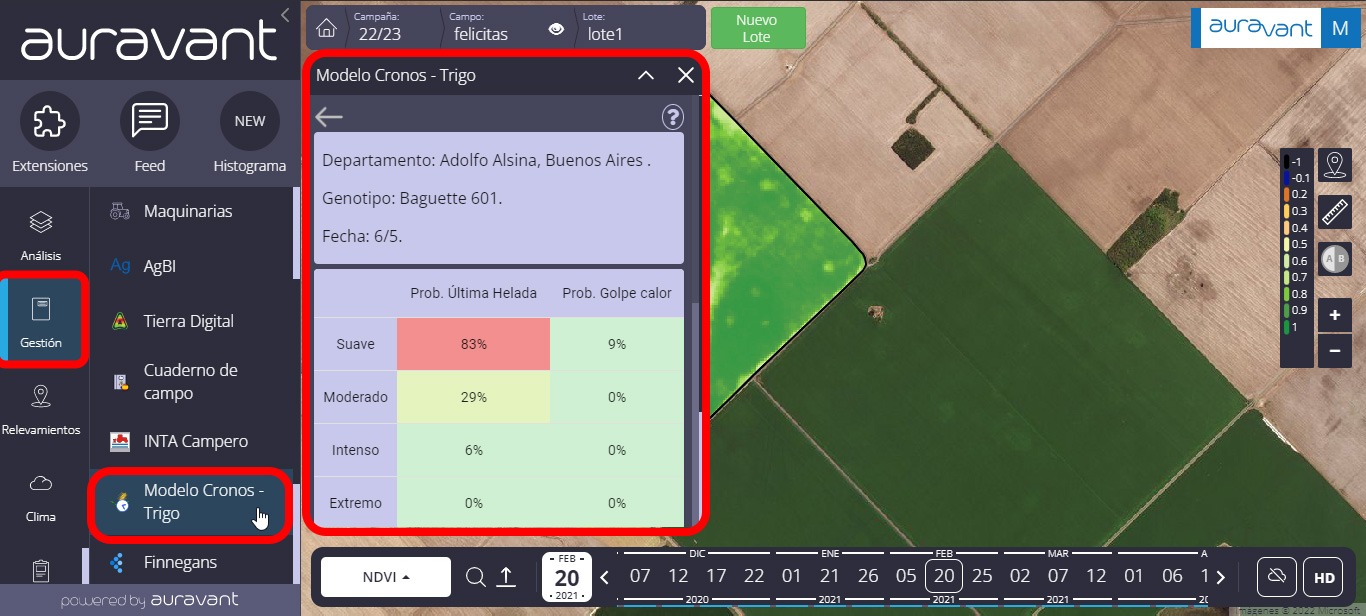Image resolution: width=1366 pixels, height=616 pixels.
Task: Open the Feb 20 2021 date picker
Action: 567,578
